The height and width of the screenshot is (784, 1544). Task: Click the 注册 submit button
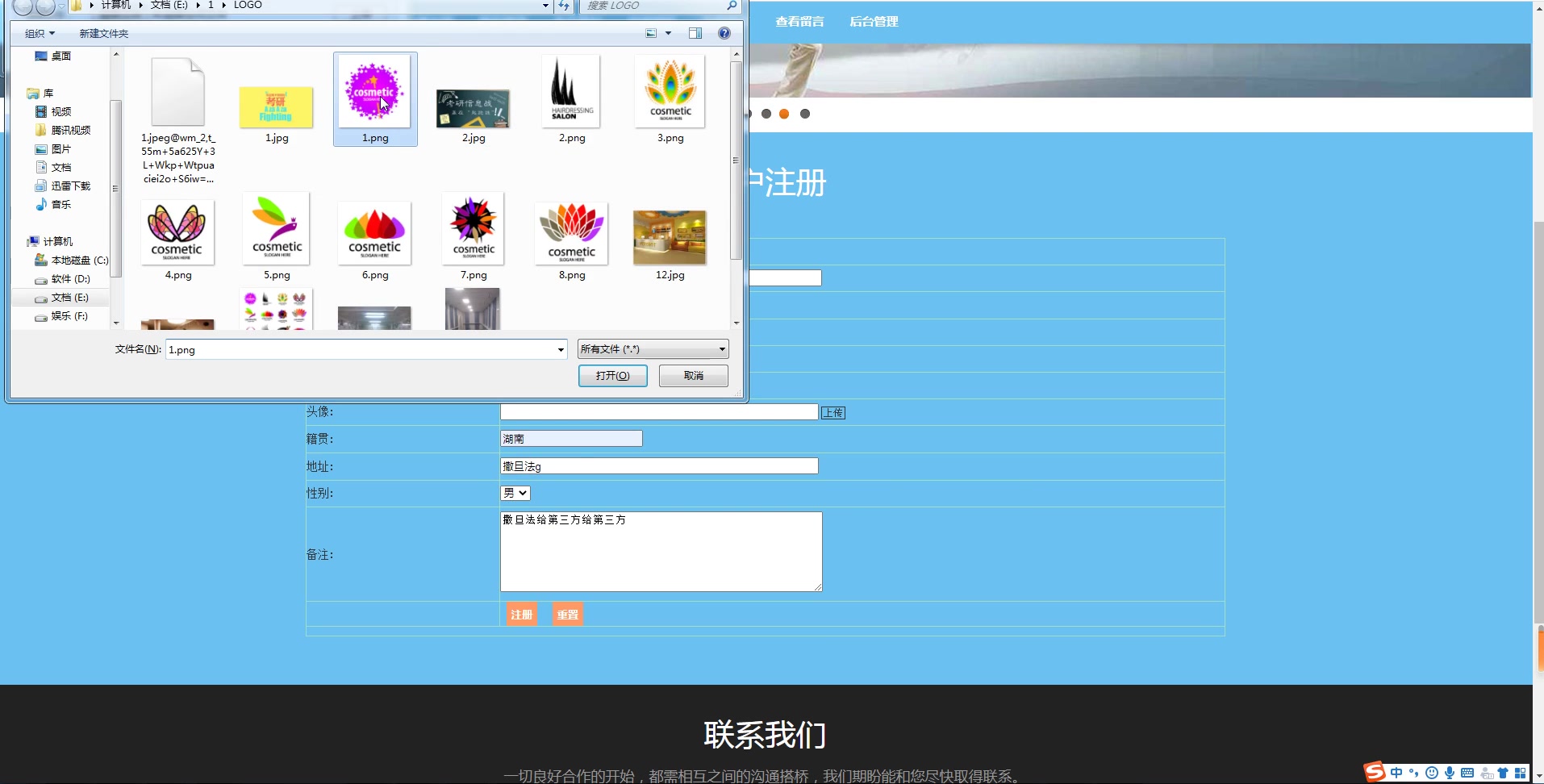click(x=522, y=615)
